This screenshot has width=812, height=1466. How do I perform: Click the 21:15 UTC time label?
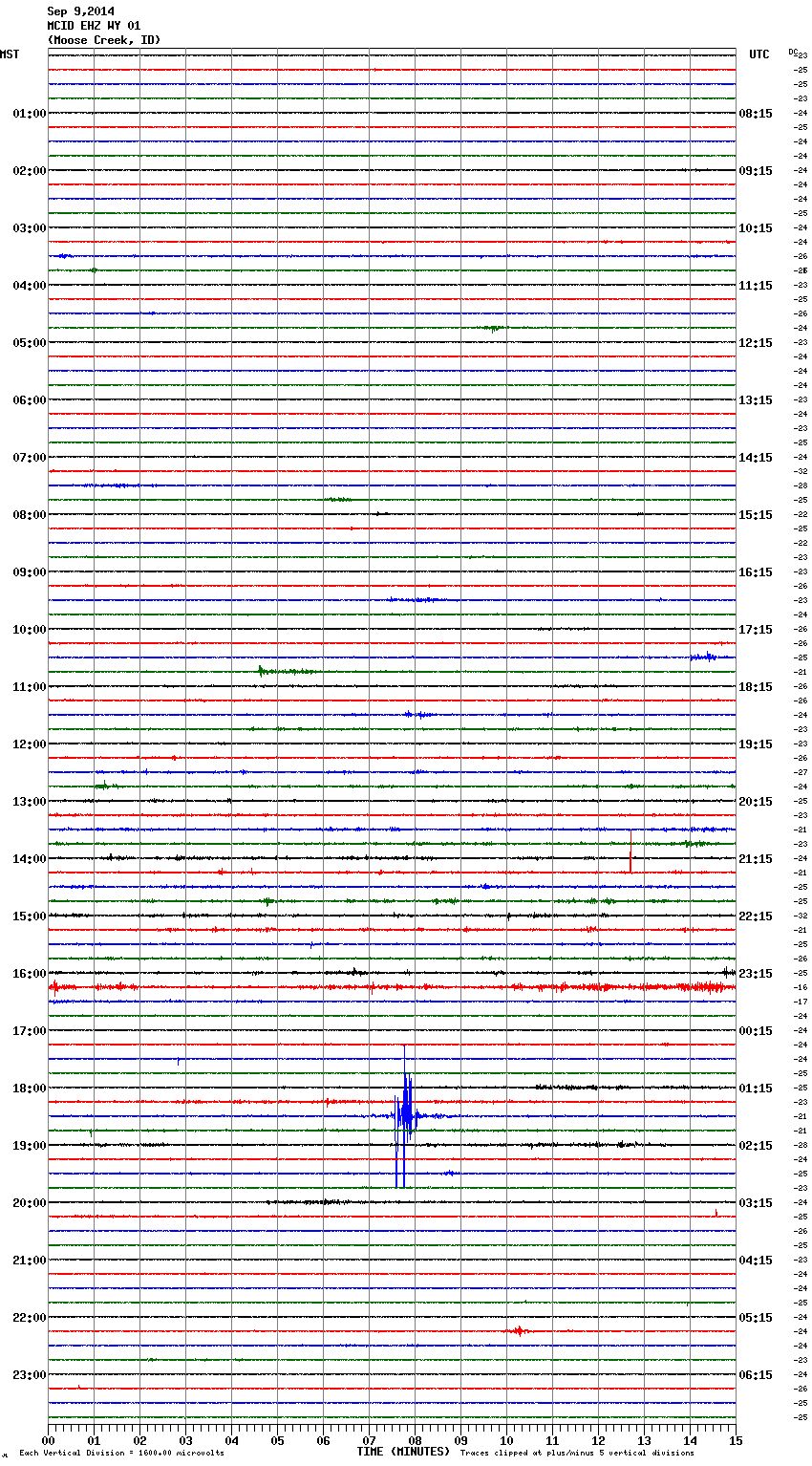(756, 859)
